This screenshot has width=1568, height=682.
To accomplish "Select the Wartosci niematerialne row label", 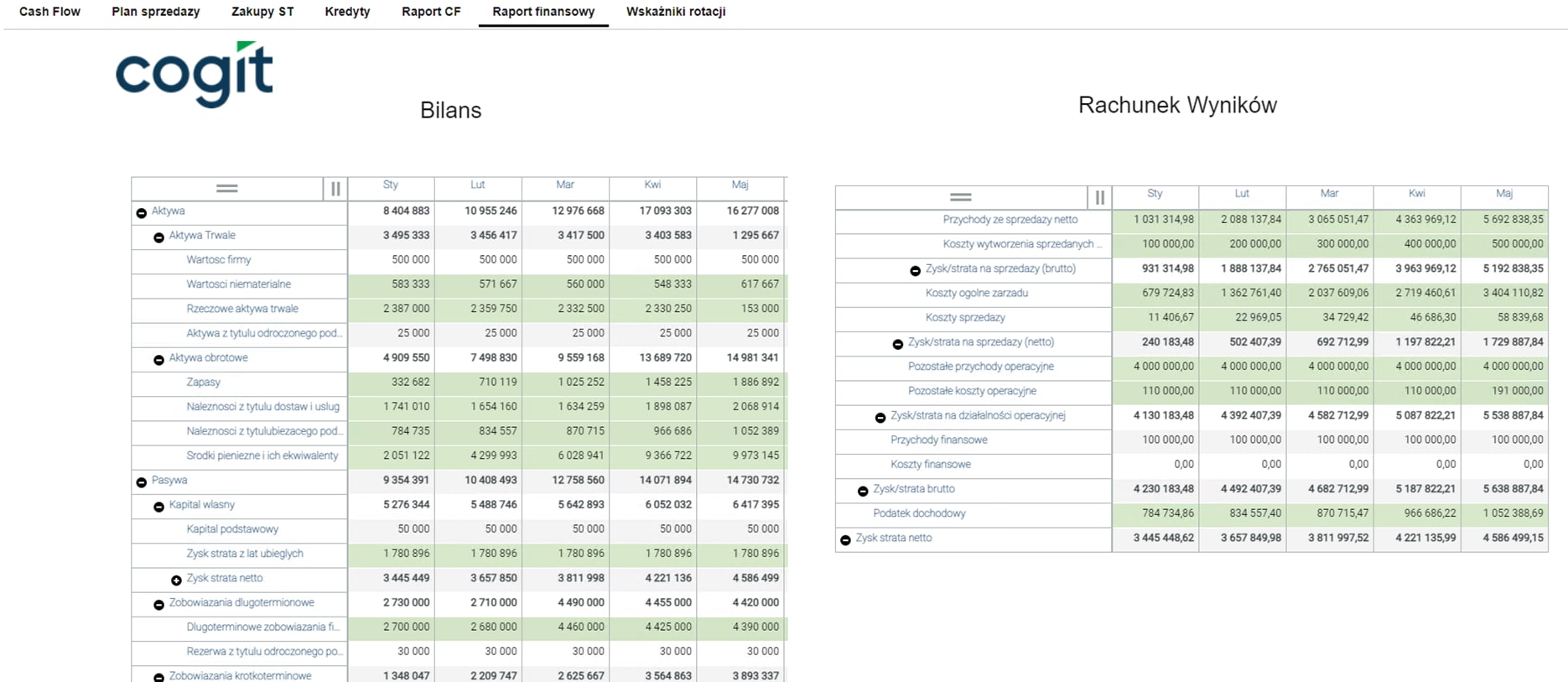I will 239,284.
